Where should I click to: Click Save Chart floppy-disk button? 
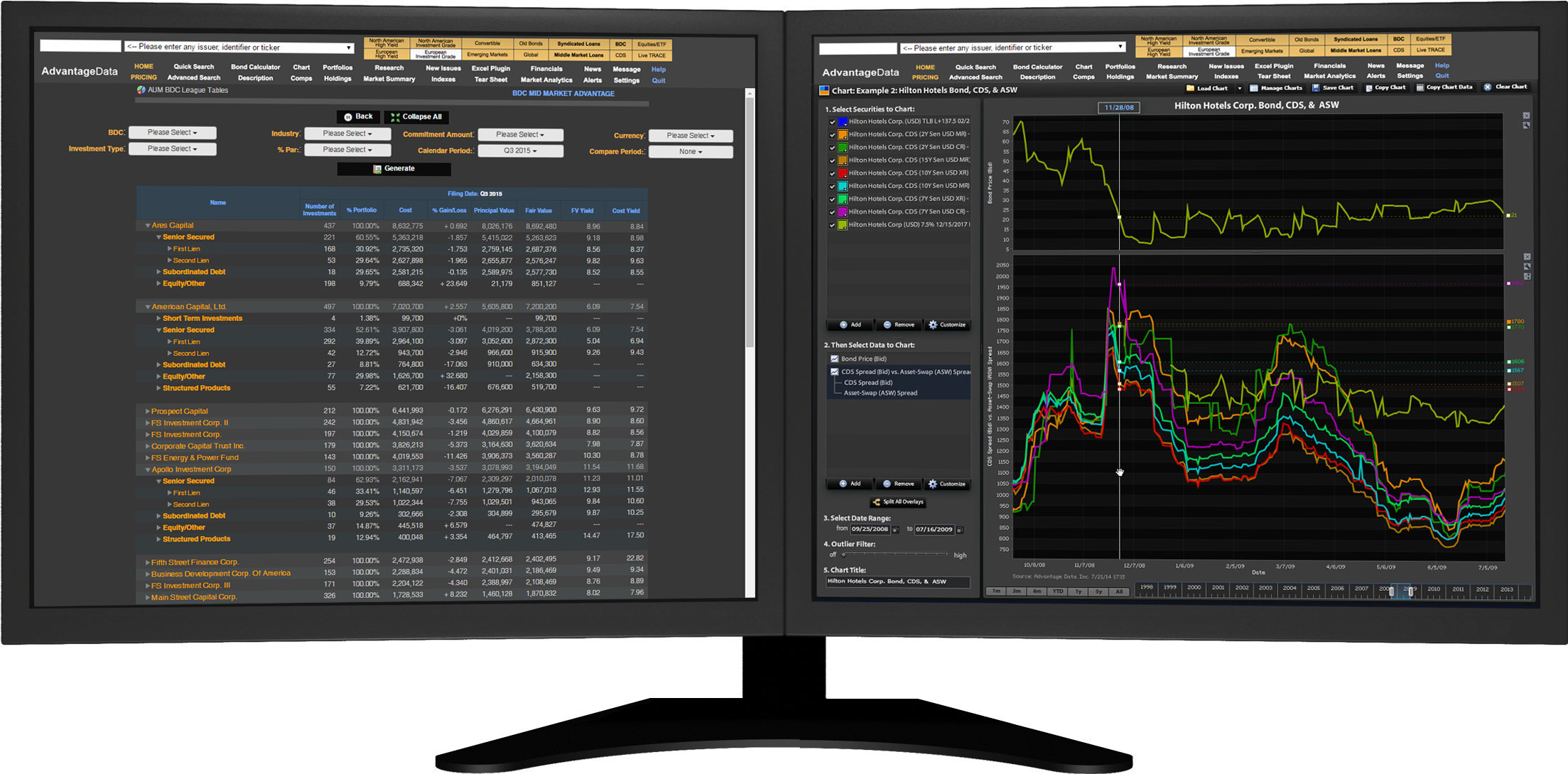click(x=1333, y=88)
